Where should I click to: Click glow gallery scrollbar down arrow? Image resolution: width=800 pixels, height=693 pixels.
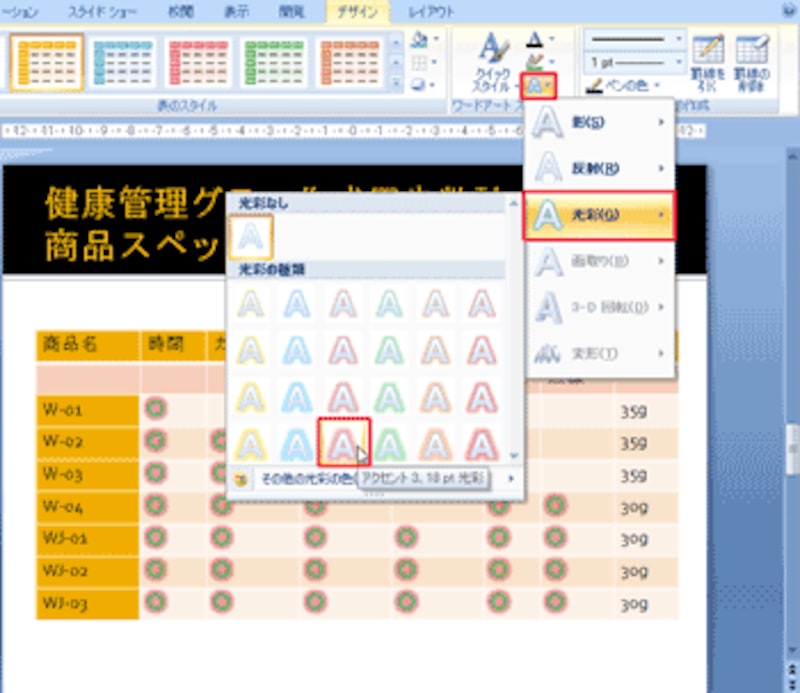point(514,455)
